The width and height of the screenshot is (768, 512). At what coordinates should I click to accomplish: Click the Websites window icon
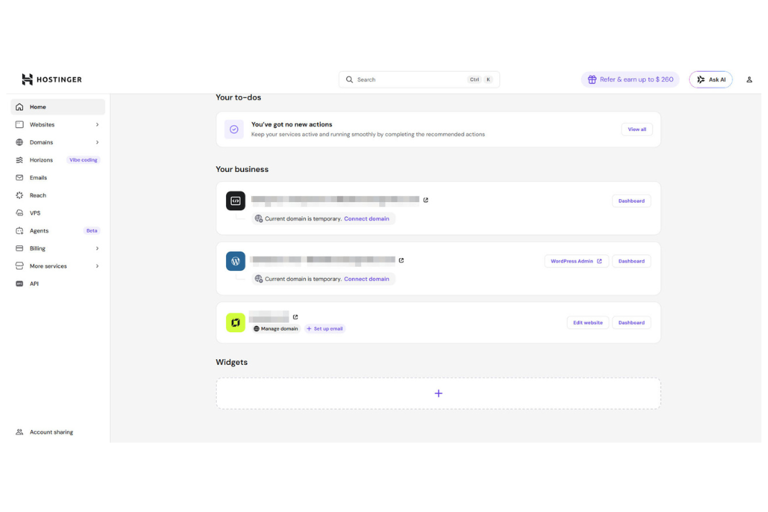20,124
